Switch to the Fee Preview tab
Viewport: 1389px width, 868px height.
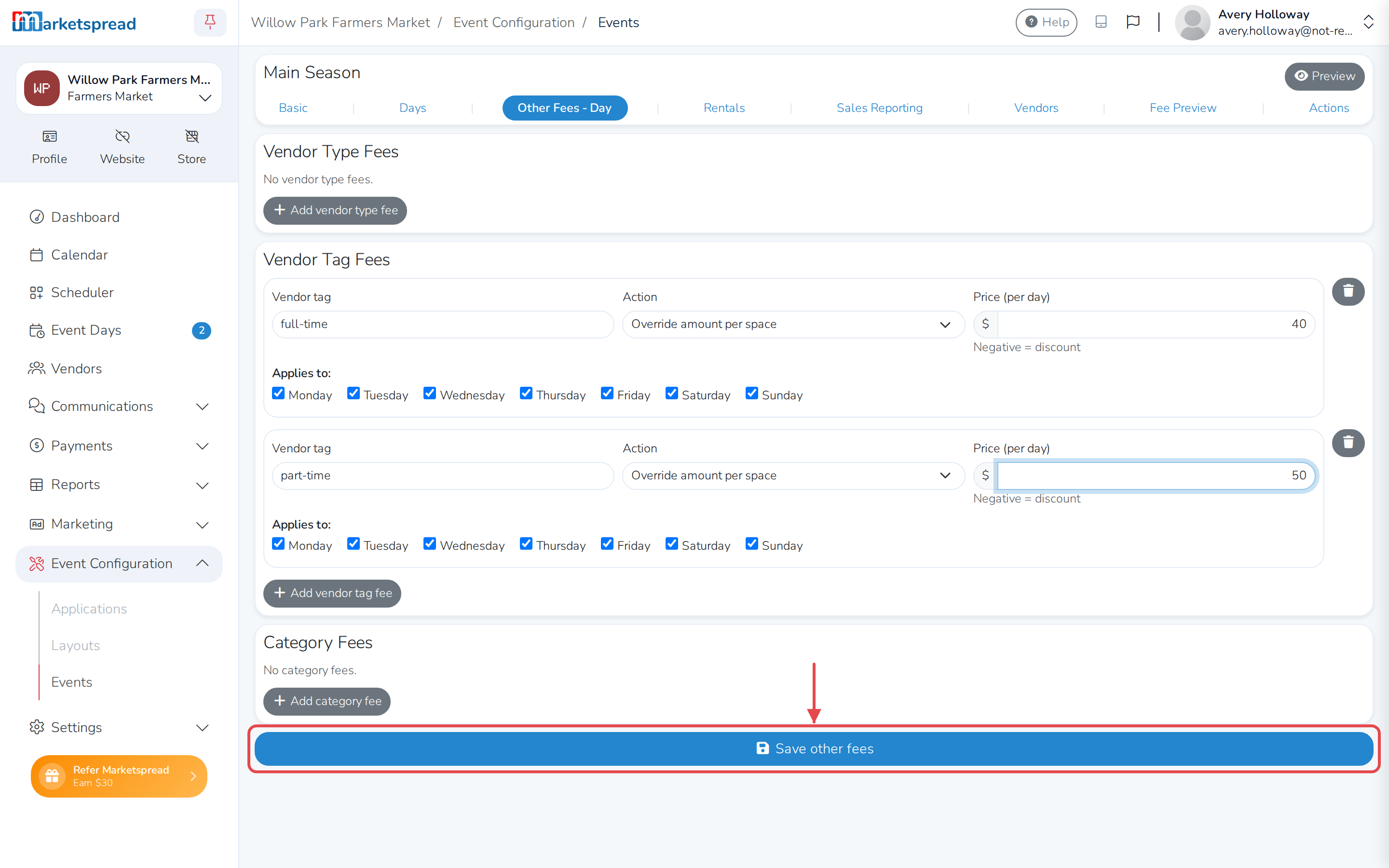click(1183, 108)
